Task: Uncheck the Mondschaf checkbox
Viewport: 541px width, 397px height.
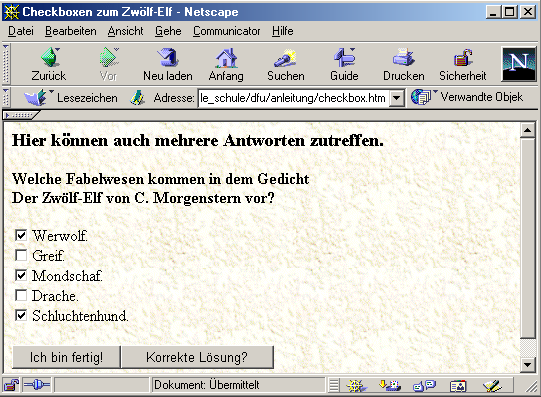Action: pyautogui.click(x=21, y=276)
